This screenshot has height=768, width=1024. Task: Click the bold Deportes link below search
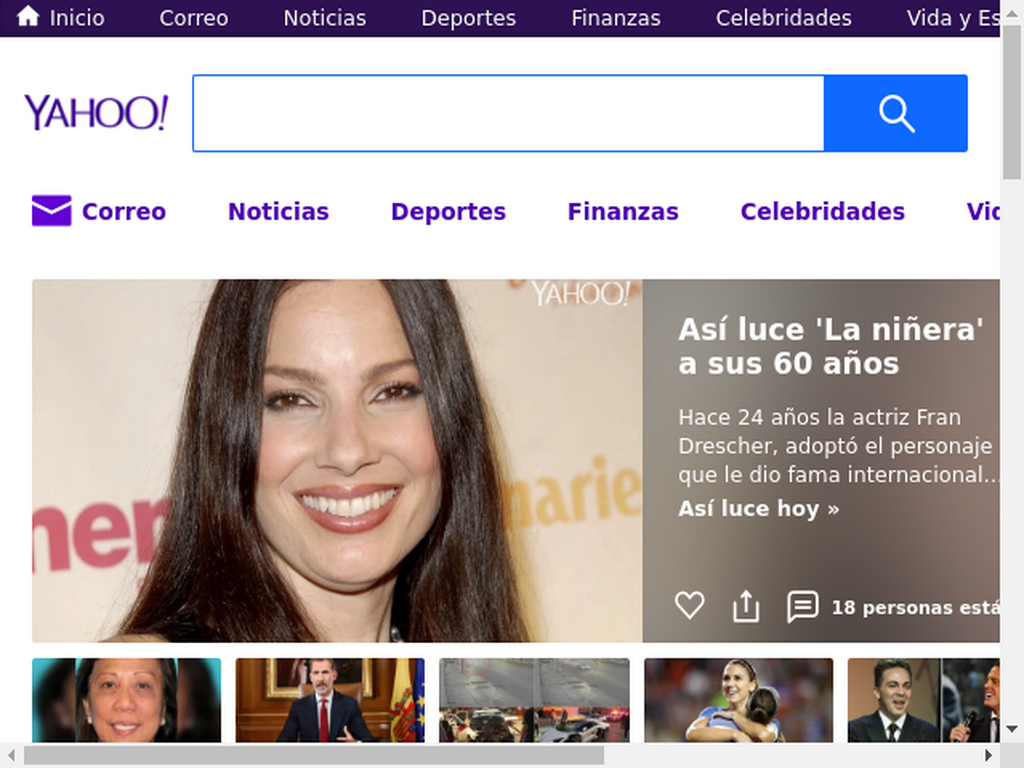(x=448, y=212)
